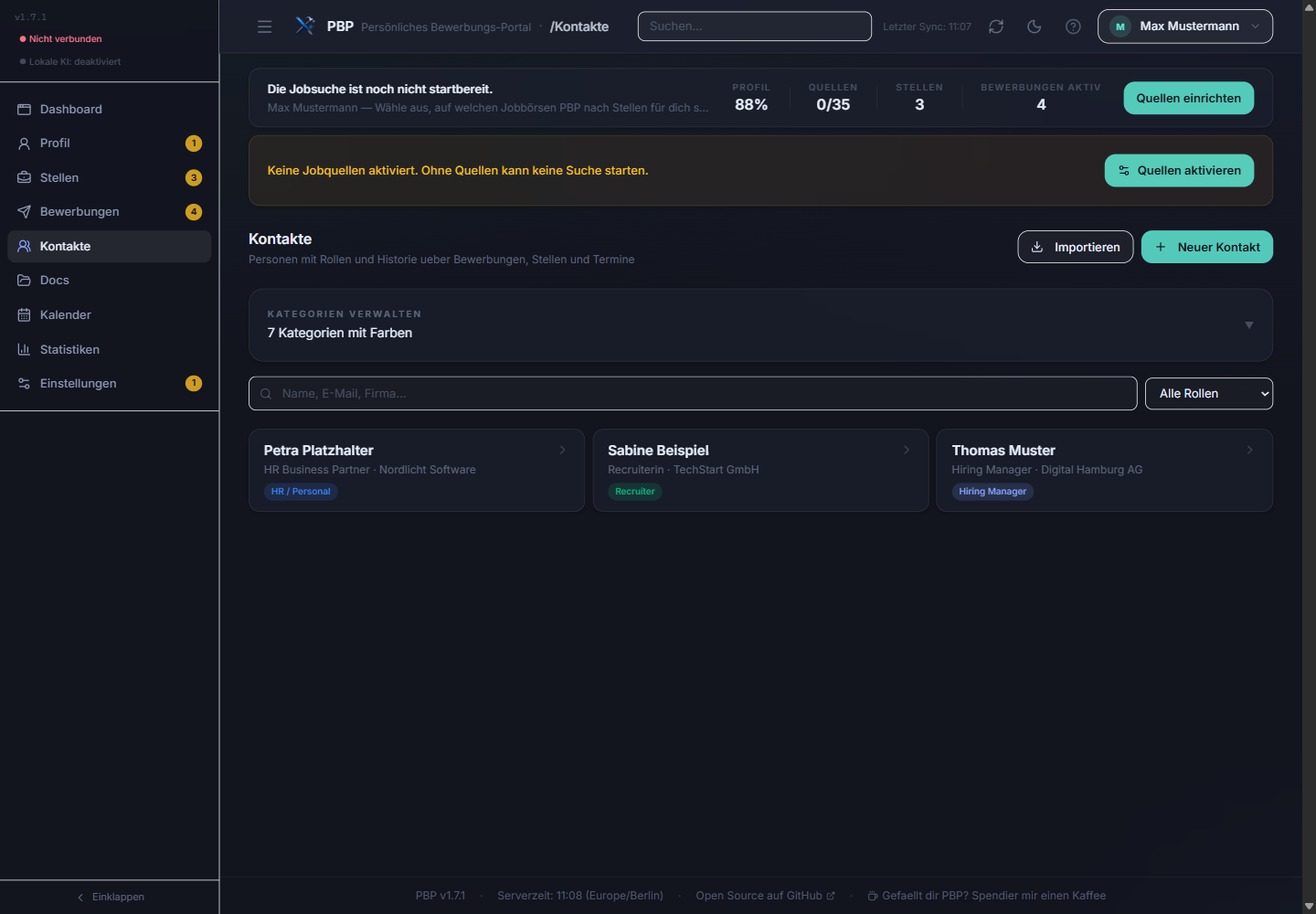Open Open Source auf GitHub link
The width and height of the screenshot is (1316, 914).
click(765, 896)
